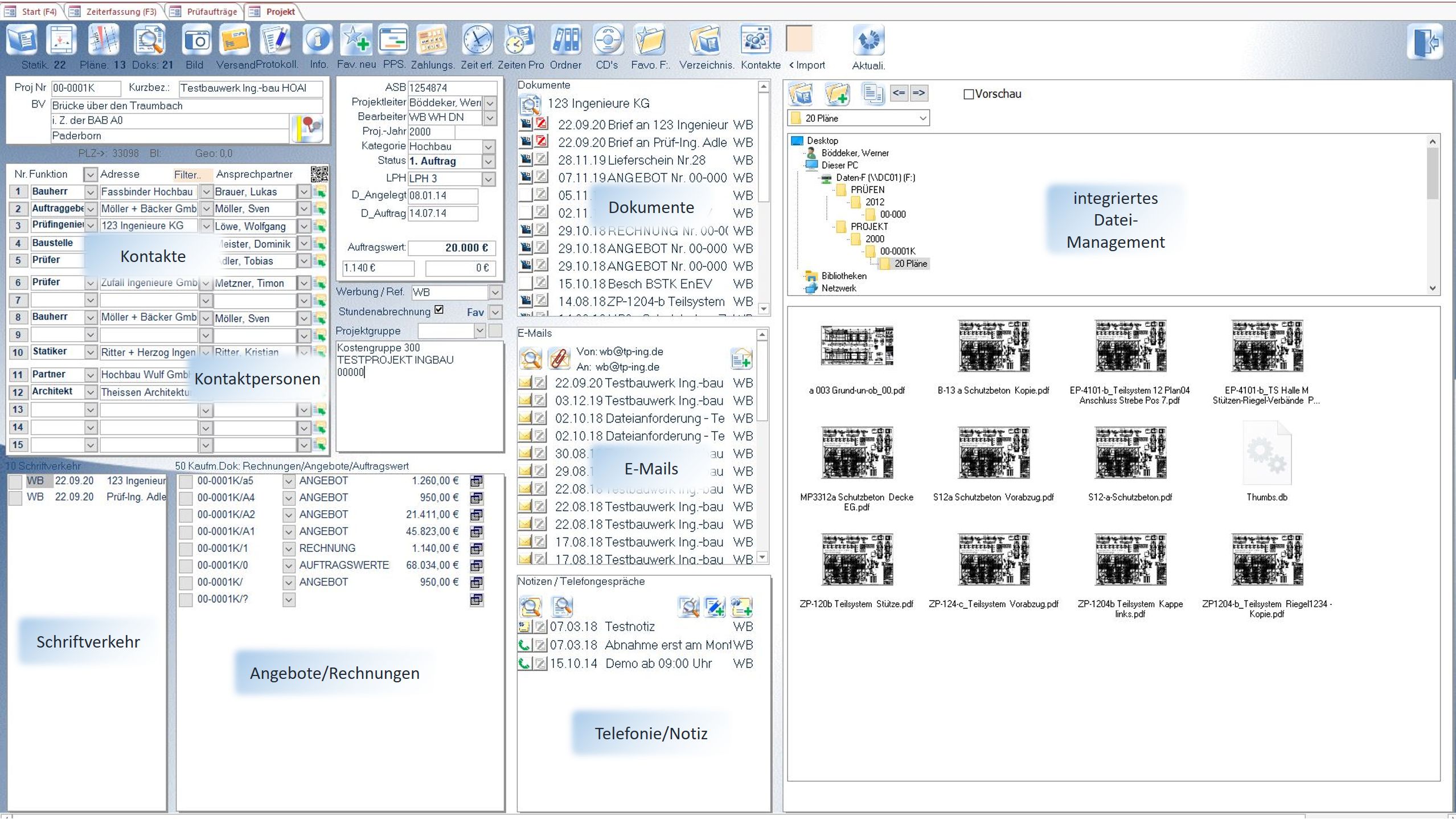Screen dimensions: 1456x819
Task: Click the back arrow <= button
Action: (x=899, y=93)
